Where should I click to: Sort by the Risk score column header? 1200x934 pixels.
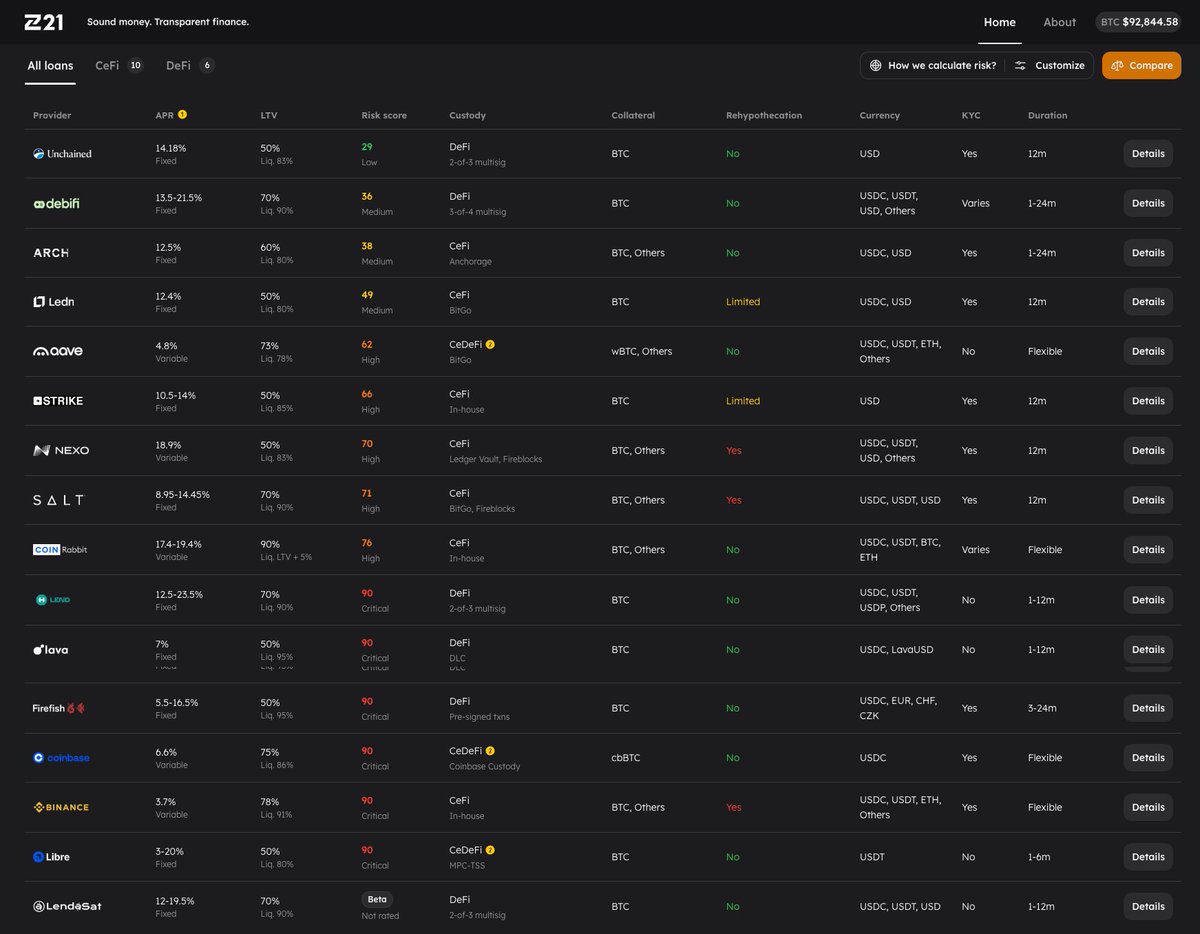384,115
